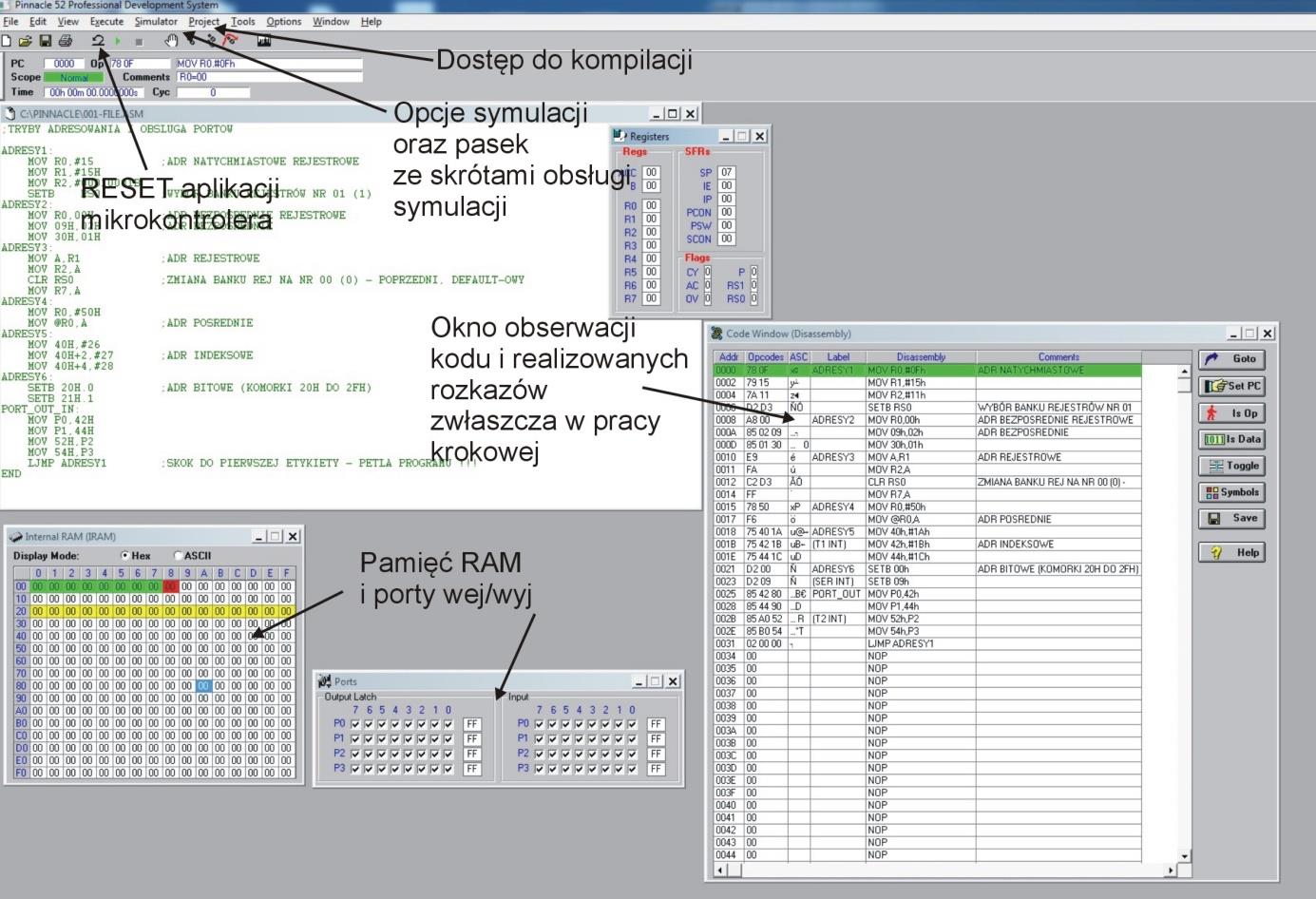The width and height of the screenshot is (1316, 899).
Task: Toggle Input P0 bit 7 checkbox
Action: click(x=540, y=724)
